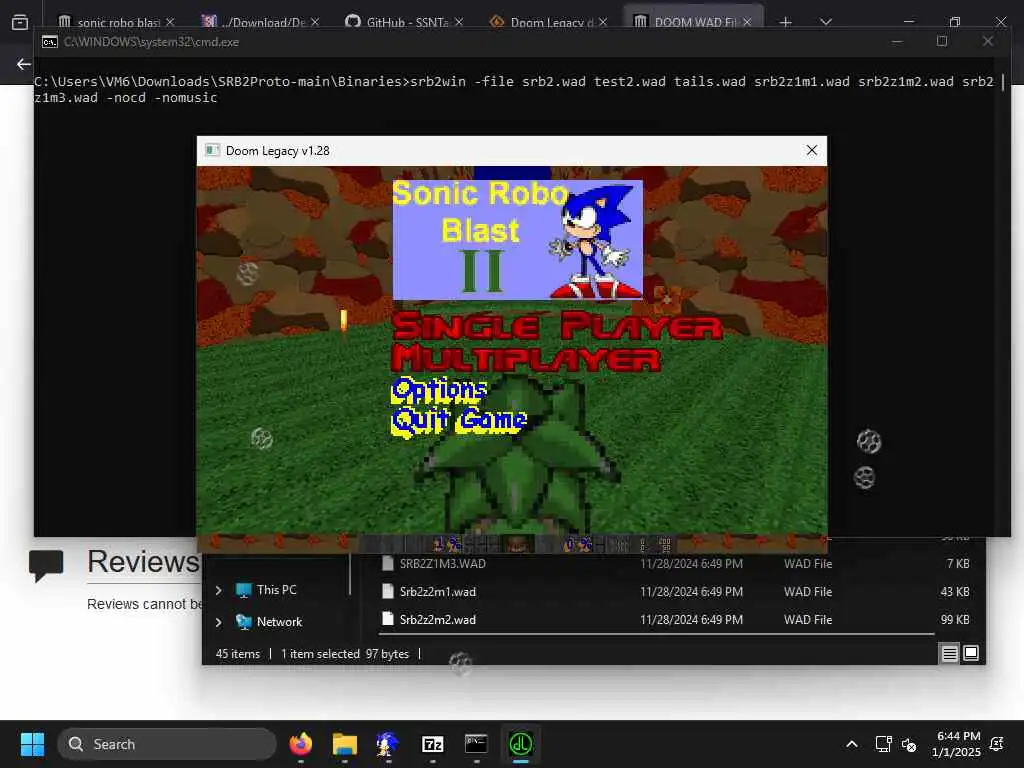This screenshot has height=768, width=1024.
Task: Switch Explorer to details view
Action: click(950, 653)
